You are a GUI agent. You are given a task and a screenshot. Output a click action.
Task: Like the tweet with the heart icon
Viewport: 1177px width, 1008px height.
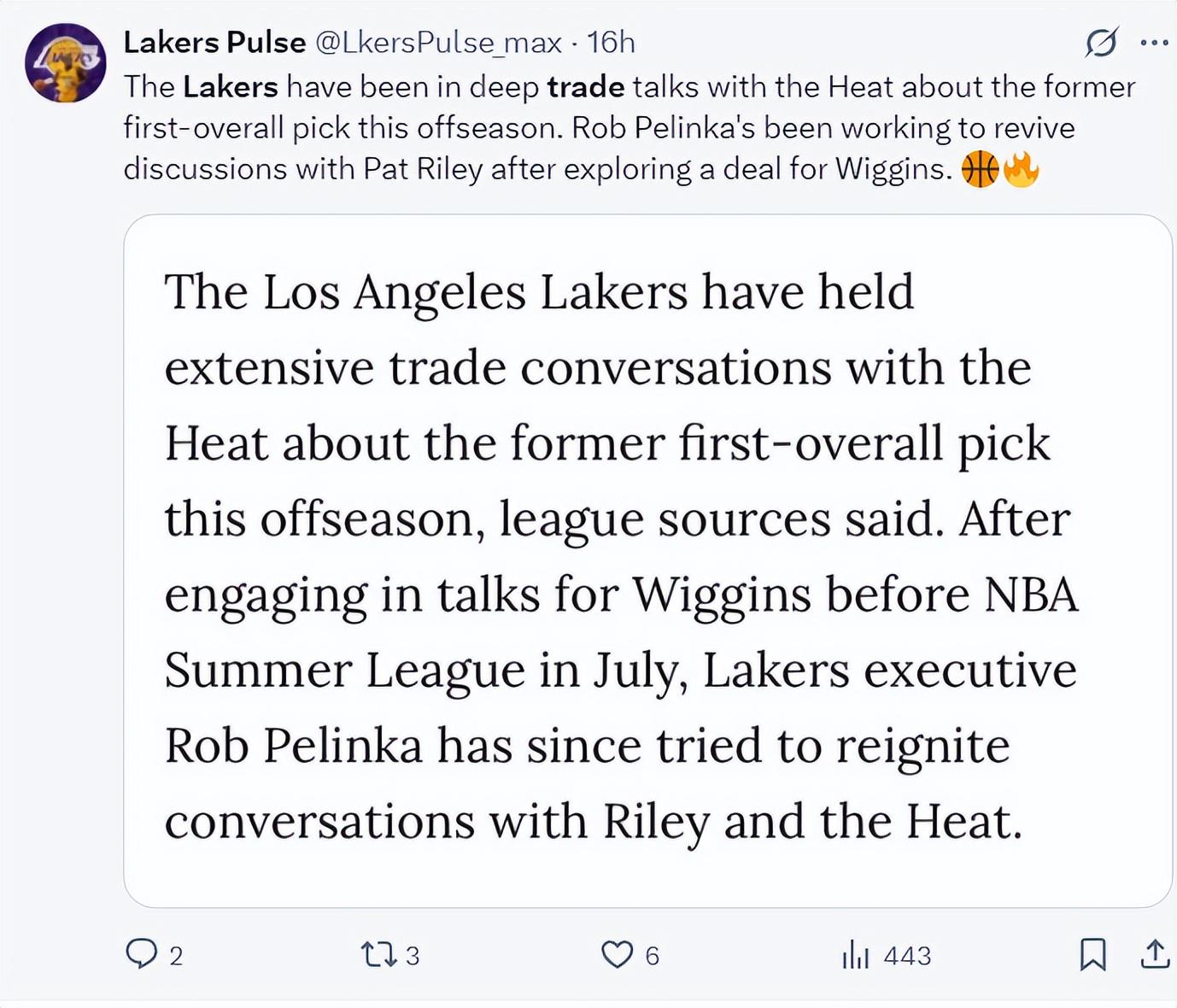click(x=617, y=954)
